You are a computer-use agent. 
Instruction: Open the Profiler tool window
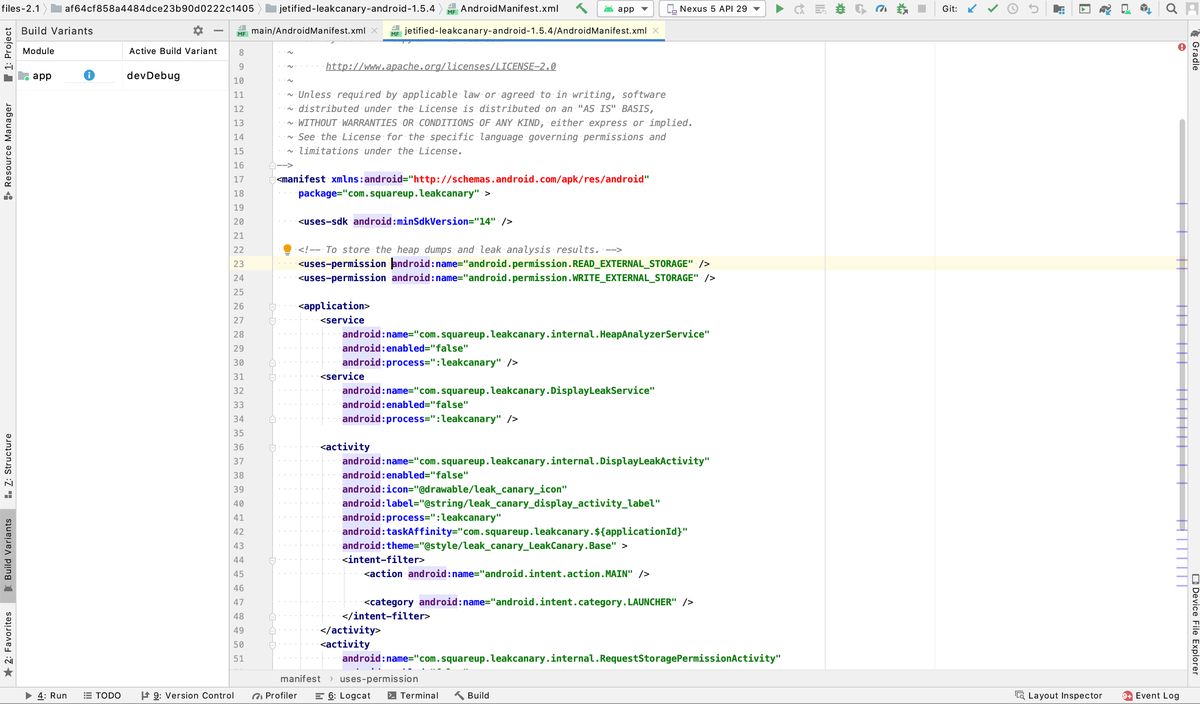(x=275, y=695)
